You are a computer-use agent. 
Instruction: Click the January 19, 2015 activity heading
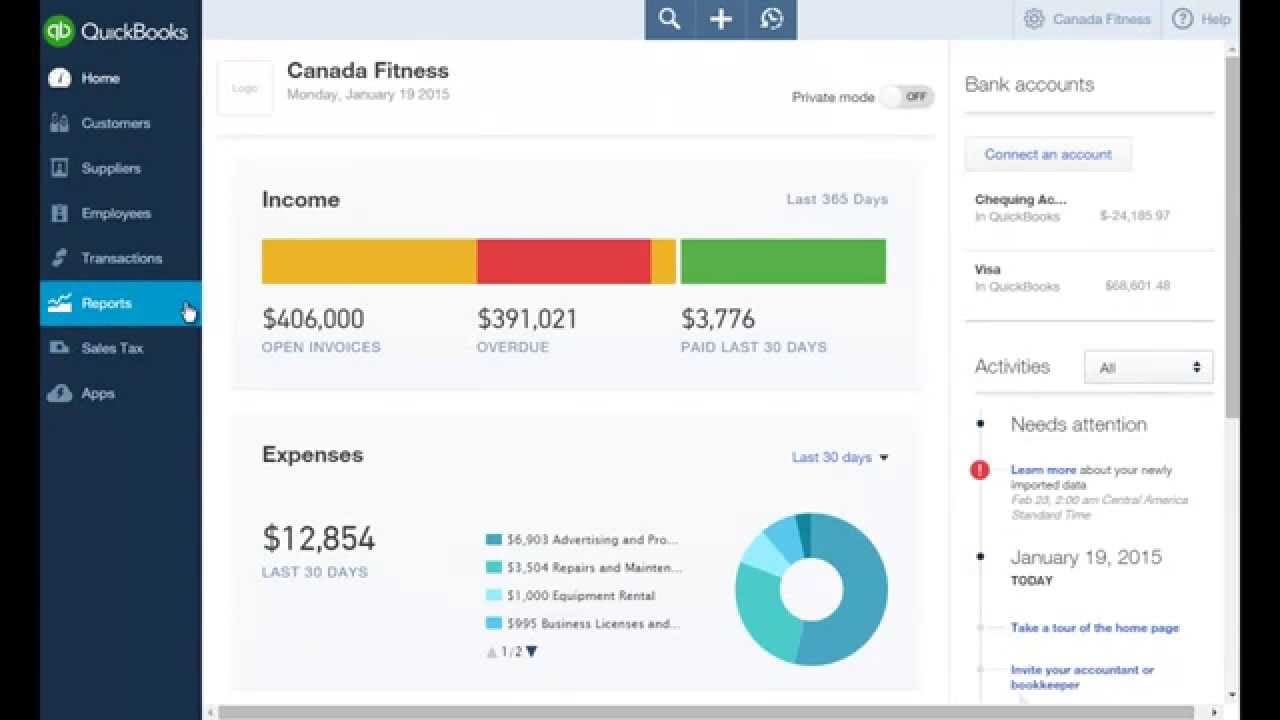pyautogui.click(x=1086, y=557)
